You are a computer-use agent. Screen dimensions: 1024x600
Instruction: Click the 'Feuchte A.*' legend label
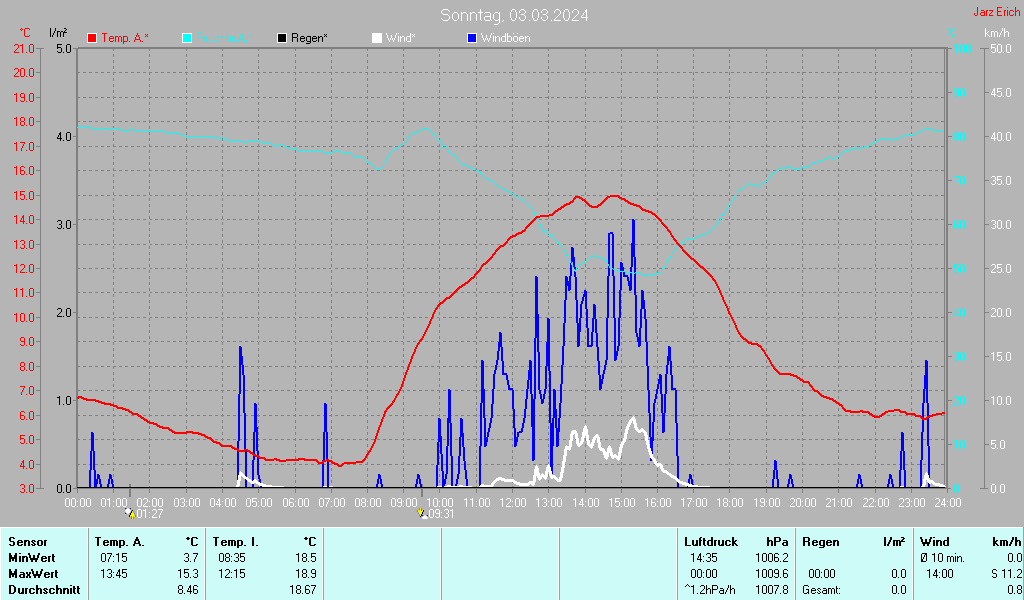[224, 39]
